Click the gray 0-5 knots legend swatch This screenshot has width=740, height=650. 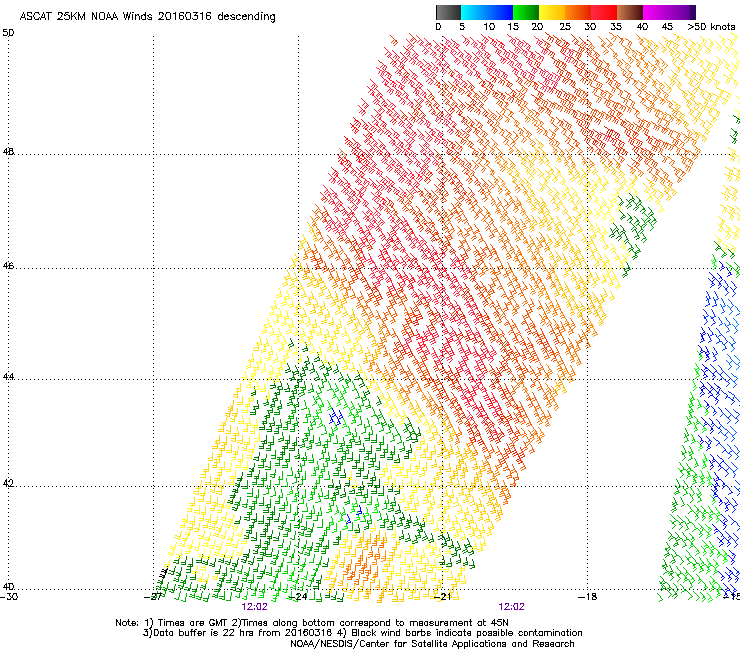(x=448, y=12)
